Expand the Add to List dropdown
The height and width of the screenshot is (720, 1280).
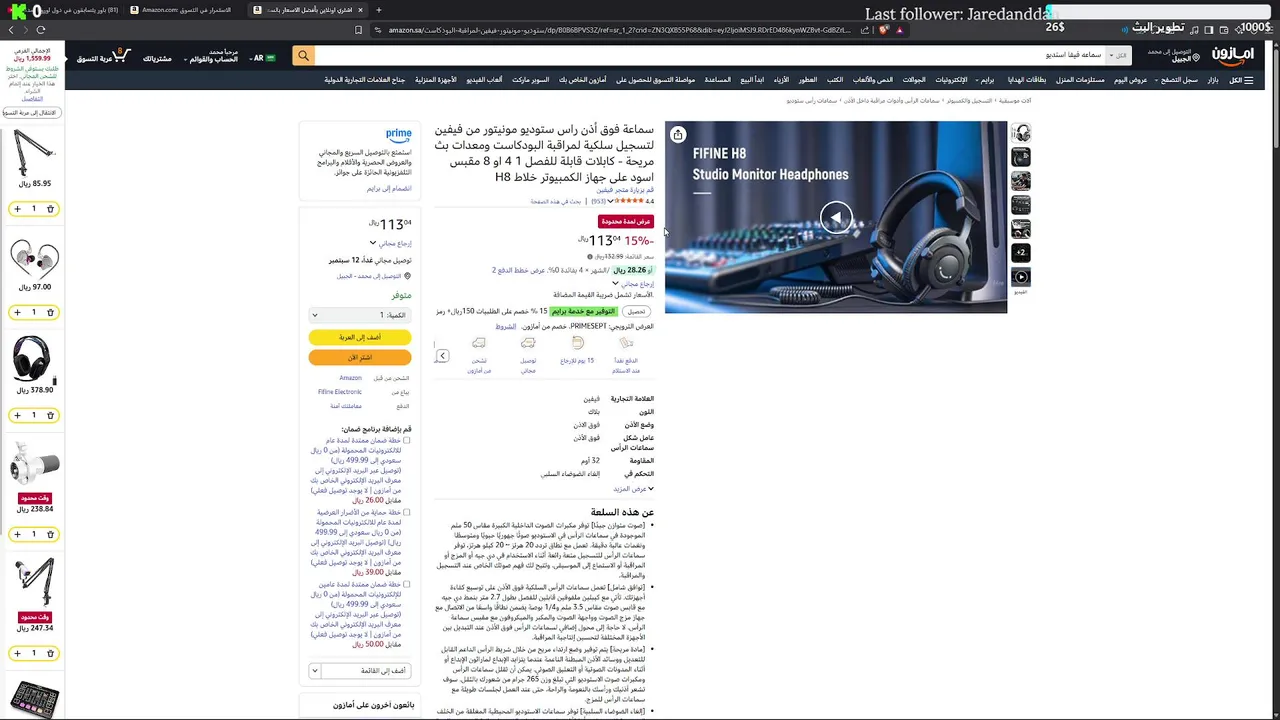click(314, 671)
